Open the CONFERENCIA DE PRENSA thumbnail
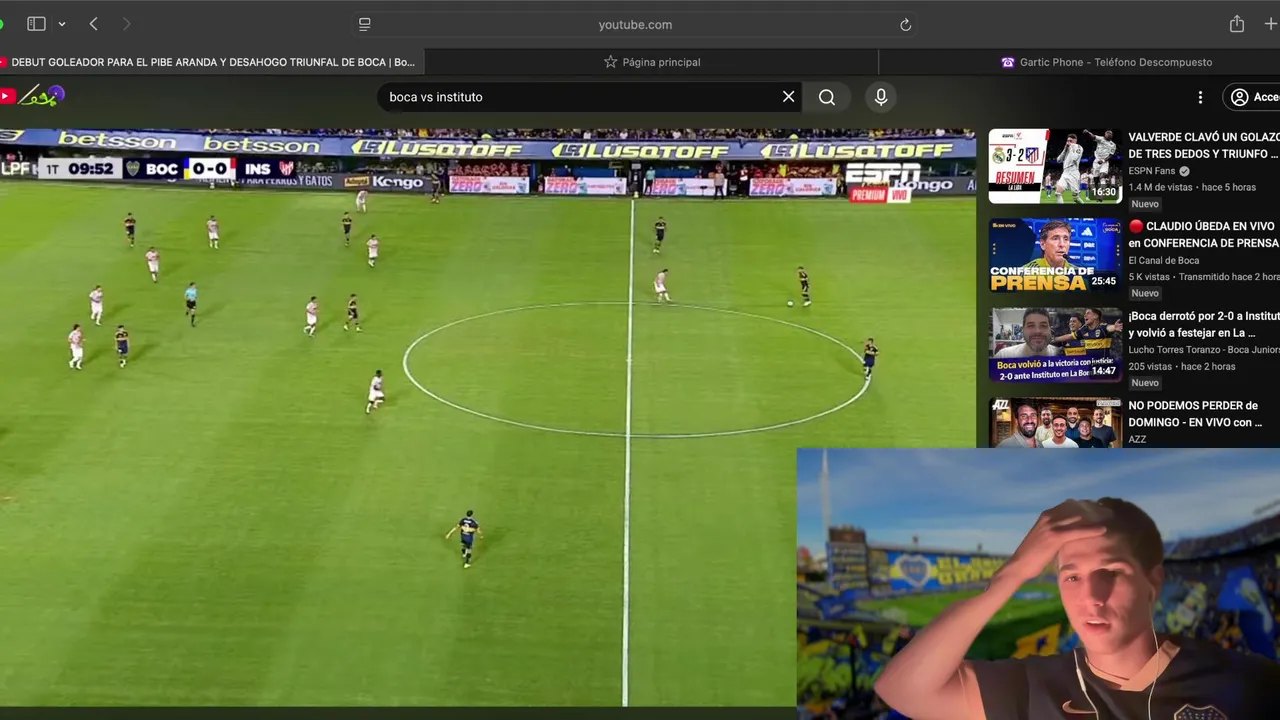Screen dimensions: 1280x720 pyautogui.click(x=1055, y=255)
